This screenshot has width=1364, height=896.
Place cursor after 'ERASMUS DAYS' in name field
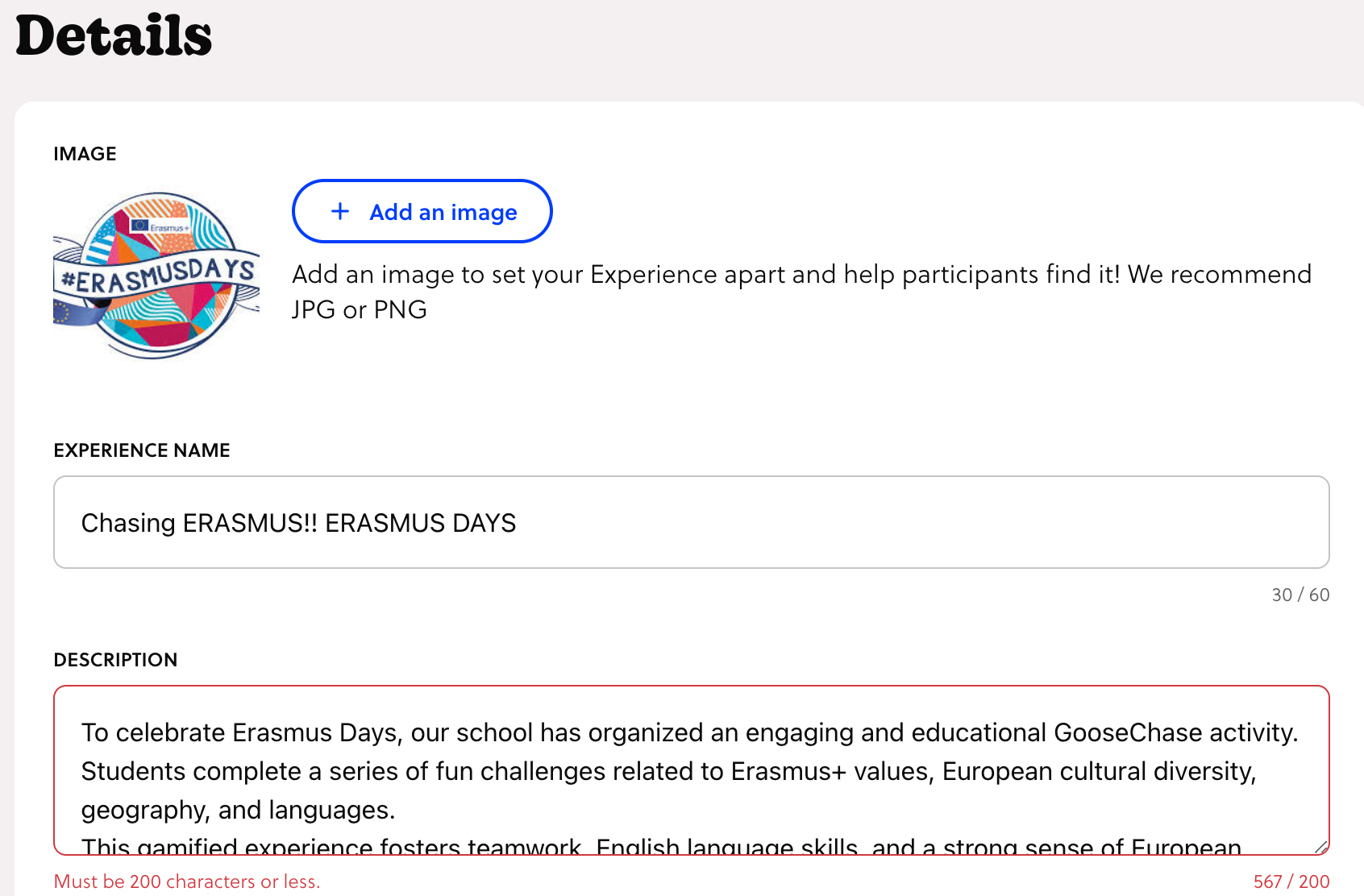coord(518,523)
